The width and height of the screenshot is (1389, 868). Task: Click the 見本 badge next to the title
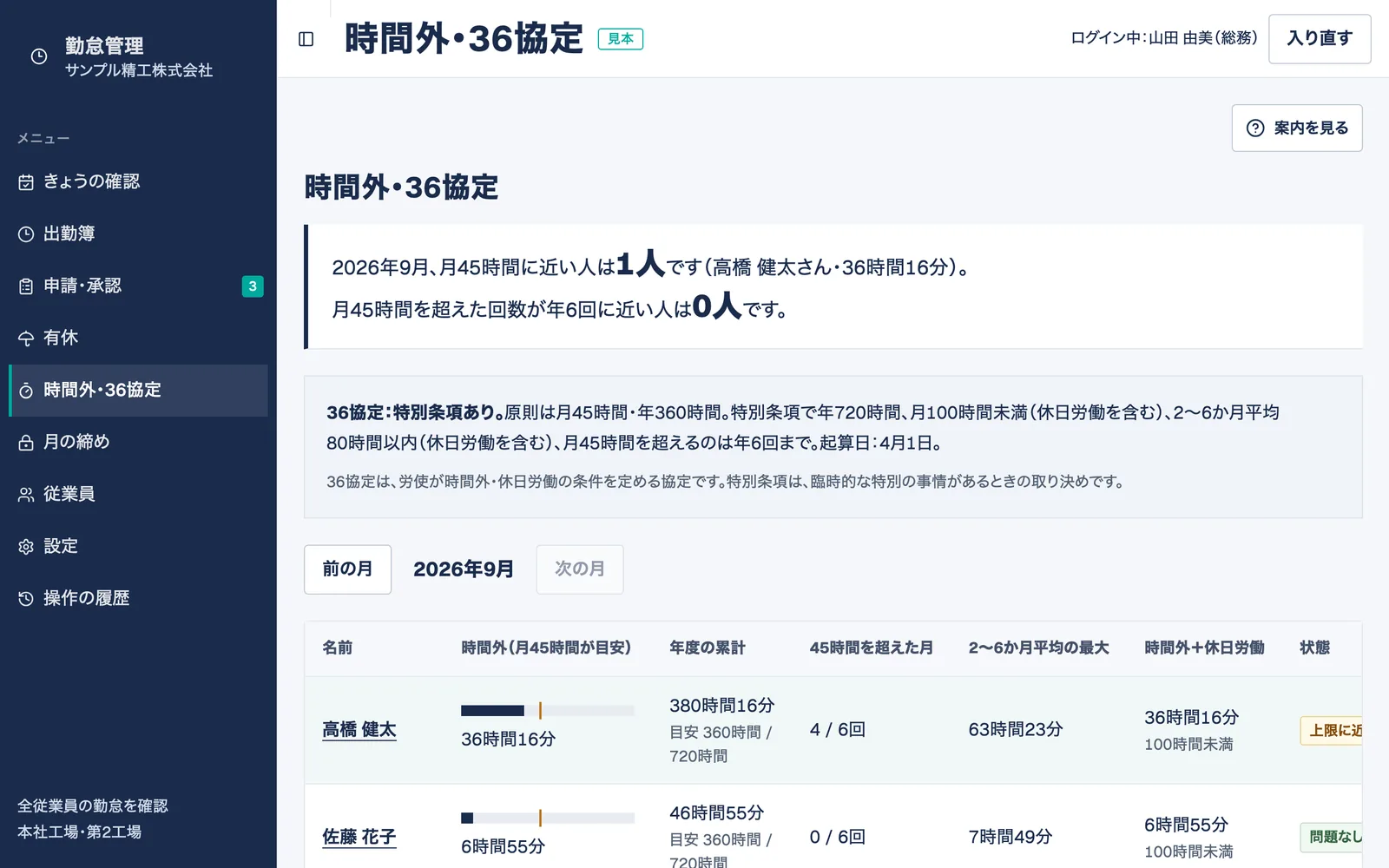click(x=621, y=39)
